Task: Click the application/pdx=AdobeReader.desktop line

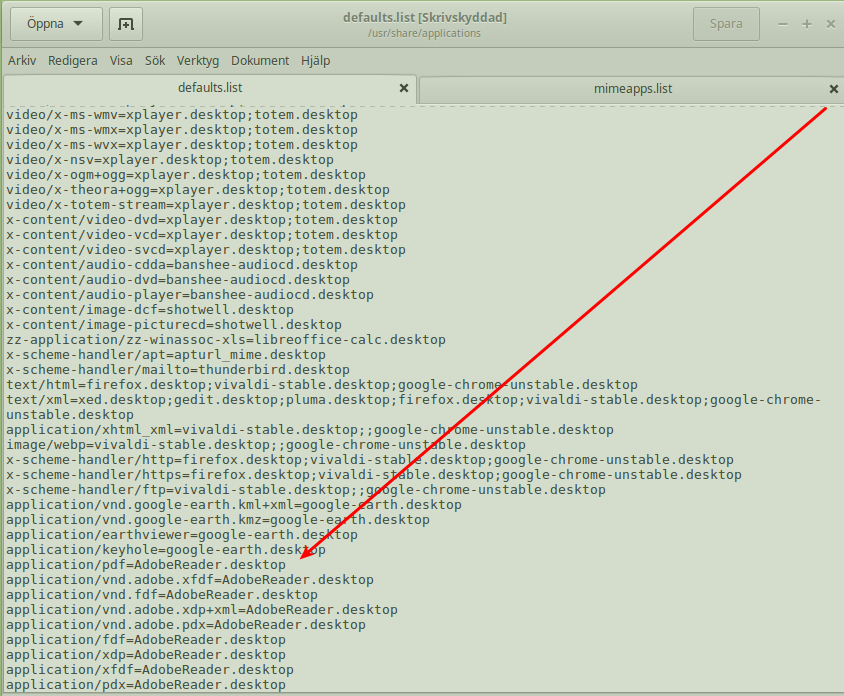Action: pos(146,686)
